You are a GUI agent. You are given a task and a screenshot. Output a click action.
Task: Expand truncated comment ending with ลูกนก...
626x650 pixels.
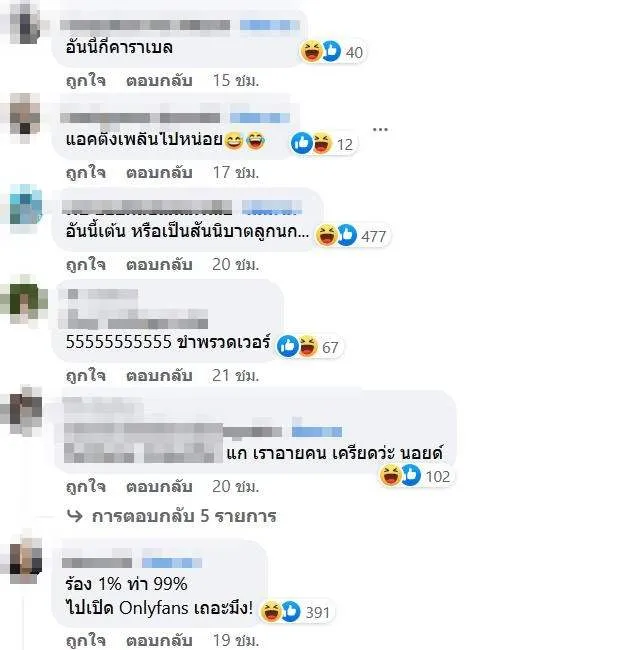click(x=303, y=231)
